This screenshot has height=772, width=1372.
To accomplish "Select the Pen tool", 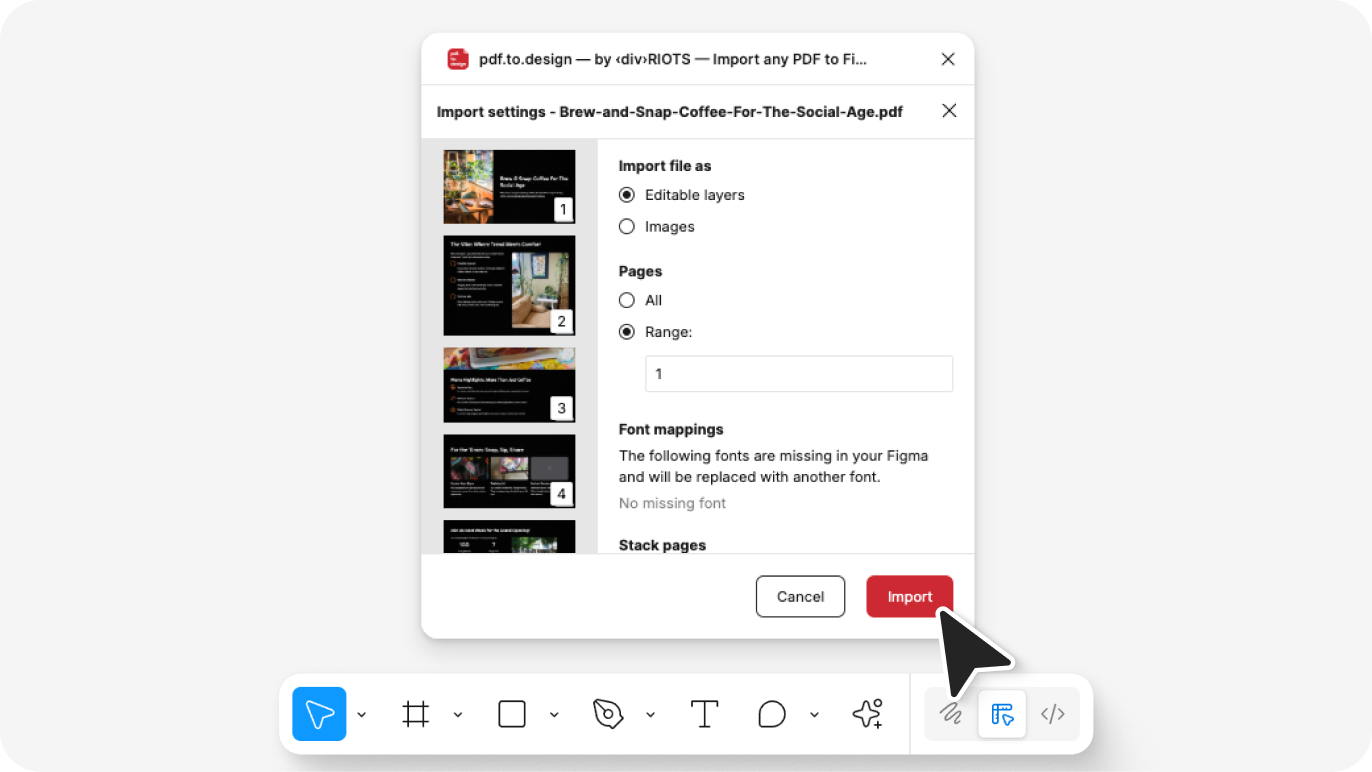I will pos(608,714).
